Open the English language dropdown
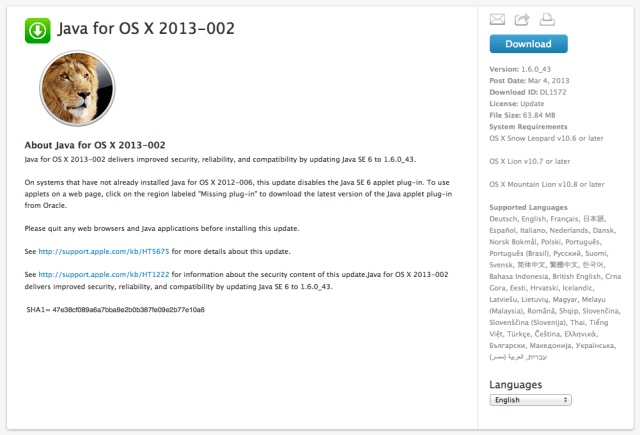The height and width of the screenshot is (435, 640). click(x=530, y=400)
